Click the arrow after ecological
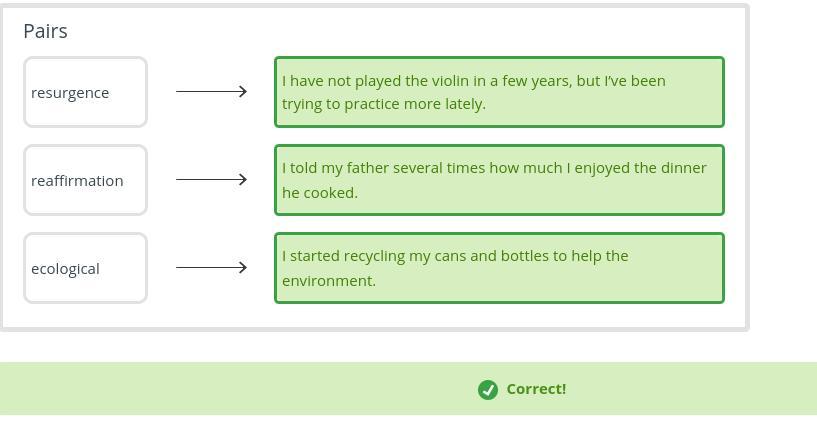The image size is (817, 424). [211, 268]
